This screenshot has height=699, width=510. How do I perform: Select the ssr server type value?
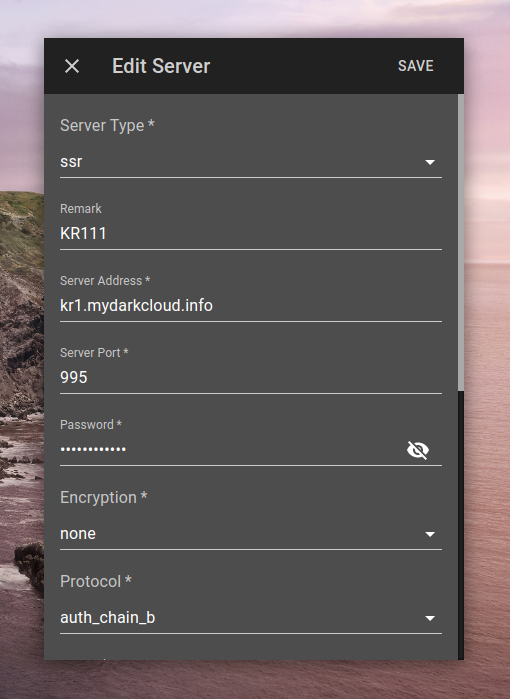pyautogui.click(x=71, y=162)
